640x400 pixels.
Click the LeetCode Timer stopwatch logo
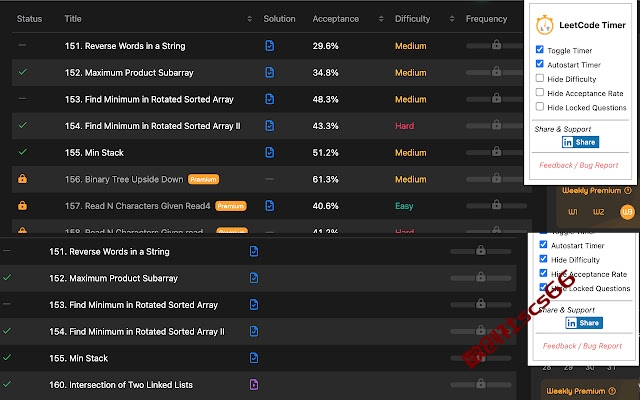tap(544, 25)
